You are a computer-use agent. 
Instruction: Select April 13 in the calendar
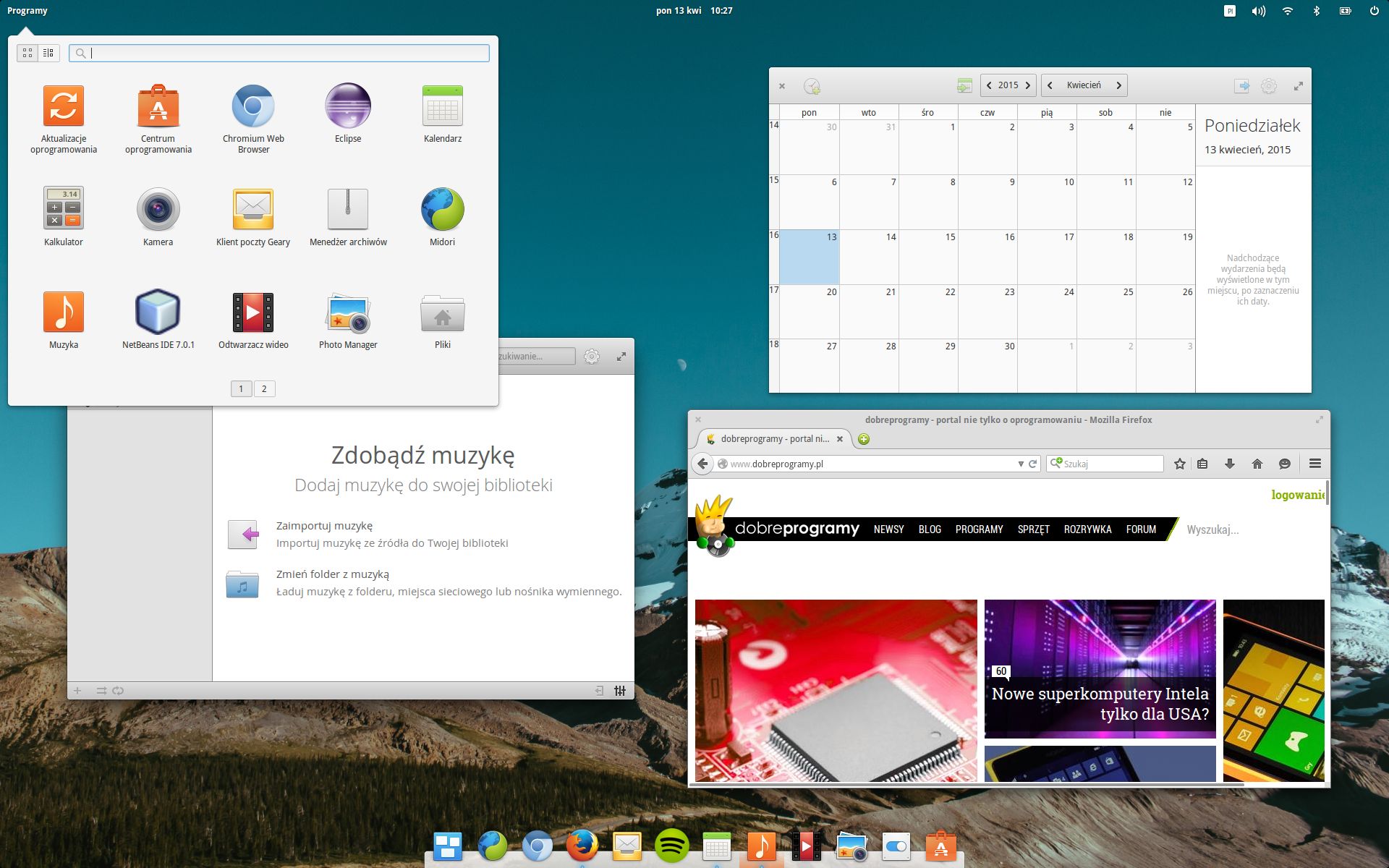pyautogui.click(x=809, y=257)
